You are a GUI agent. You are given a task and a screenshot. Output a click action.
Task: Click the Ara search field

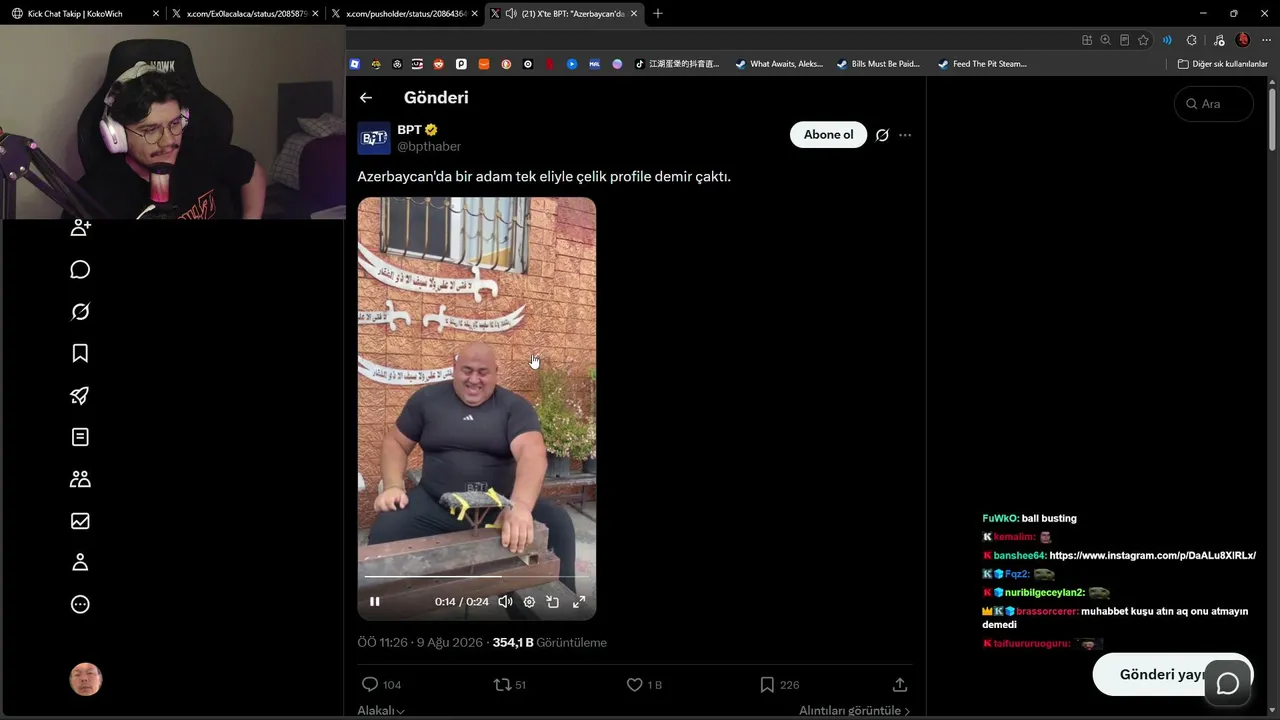coord(1214,104)
